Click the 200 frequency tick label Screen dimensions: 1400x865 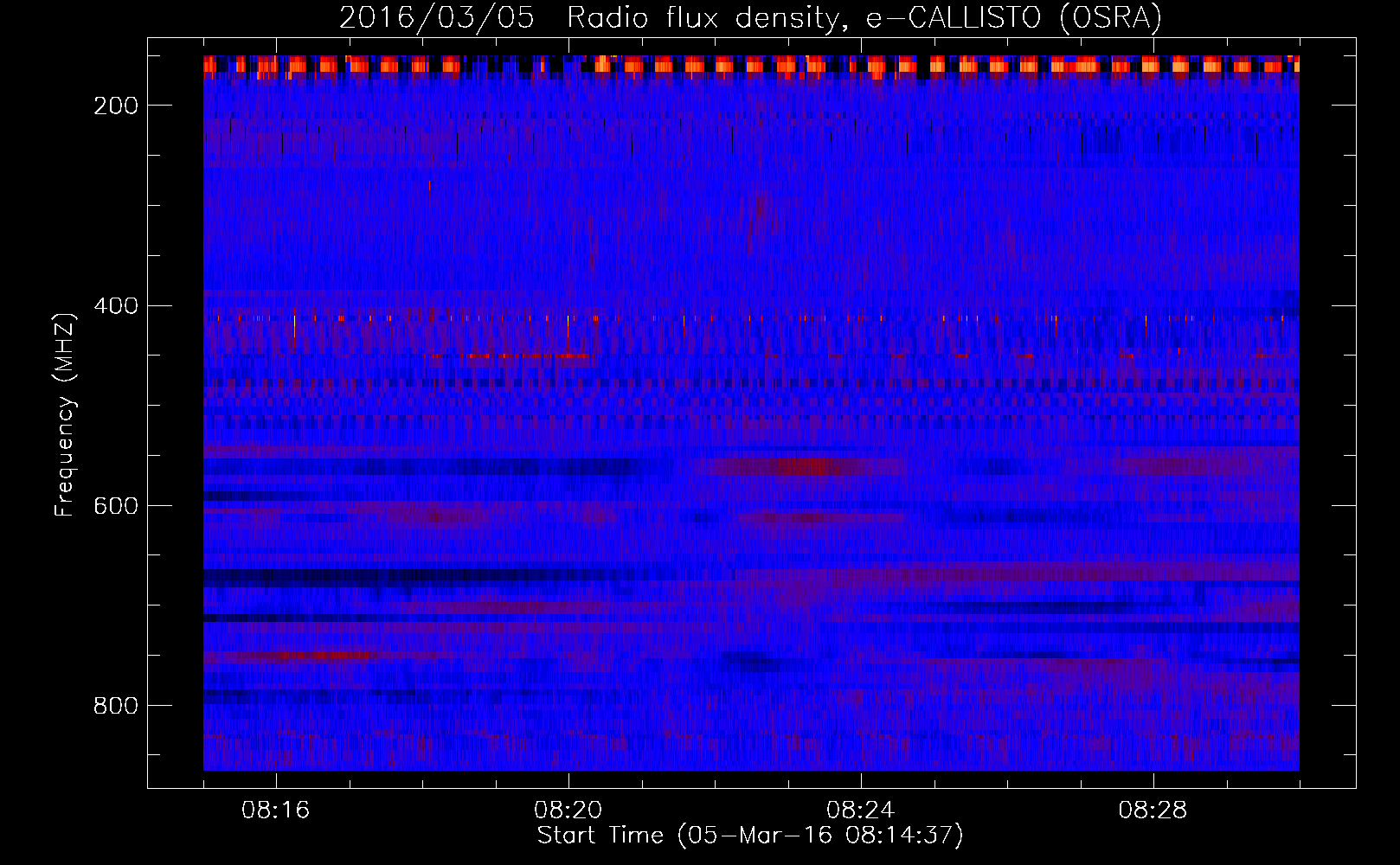click(116, 106)
